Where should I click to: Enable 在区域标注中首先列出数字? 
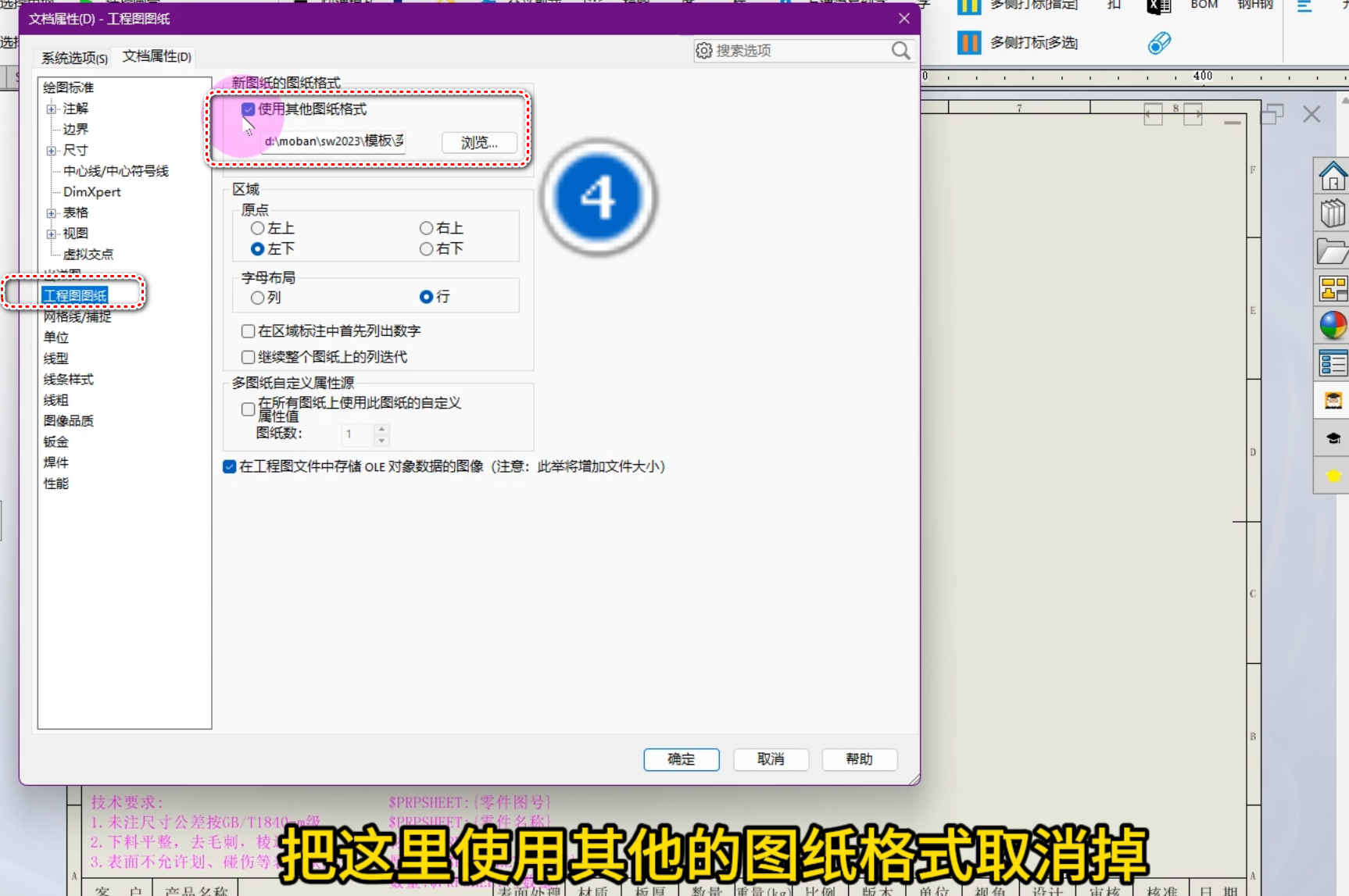(248, 330)
